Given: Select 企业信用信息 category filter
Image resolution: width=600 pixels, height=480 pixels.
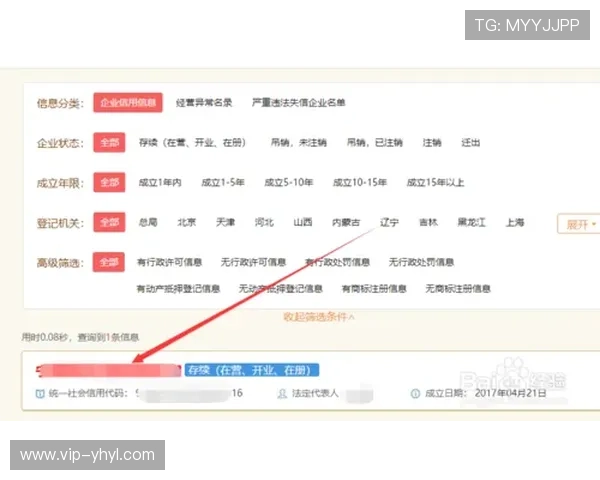Looking at the screenshot, I should coord(128,103).
